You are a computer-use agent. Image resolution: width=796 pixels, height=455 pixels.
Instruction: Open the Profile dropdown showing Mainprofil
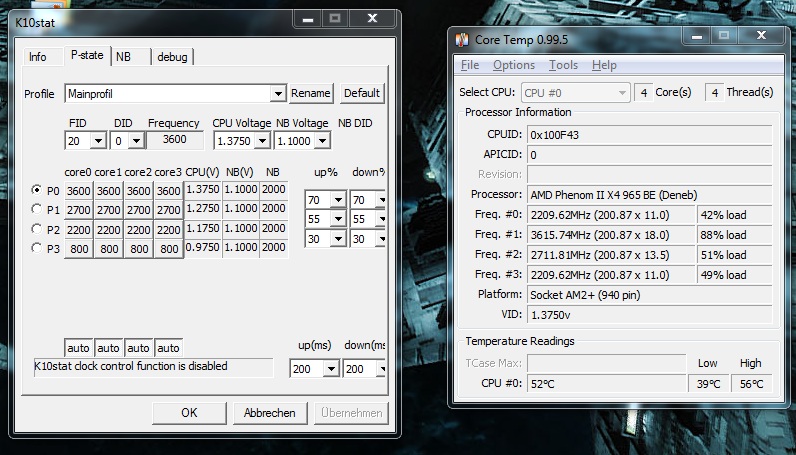[278, 93]
